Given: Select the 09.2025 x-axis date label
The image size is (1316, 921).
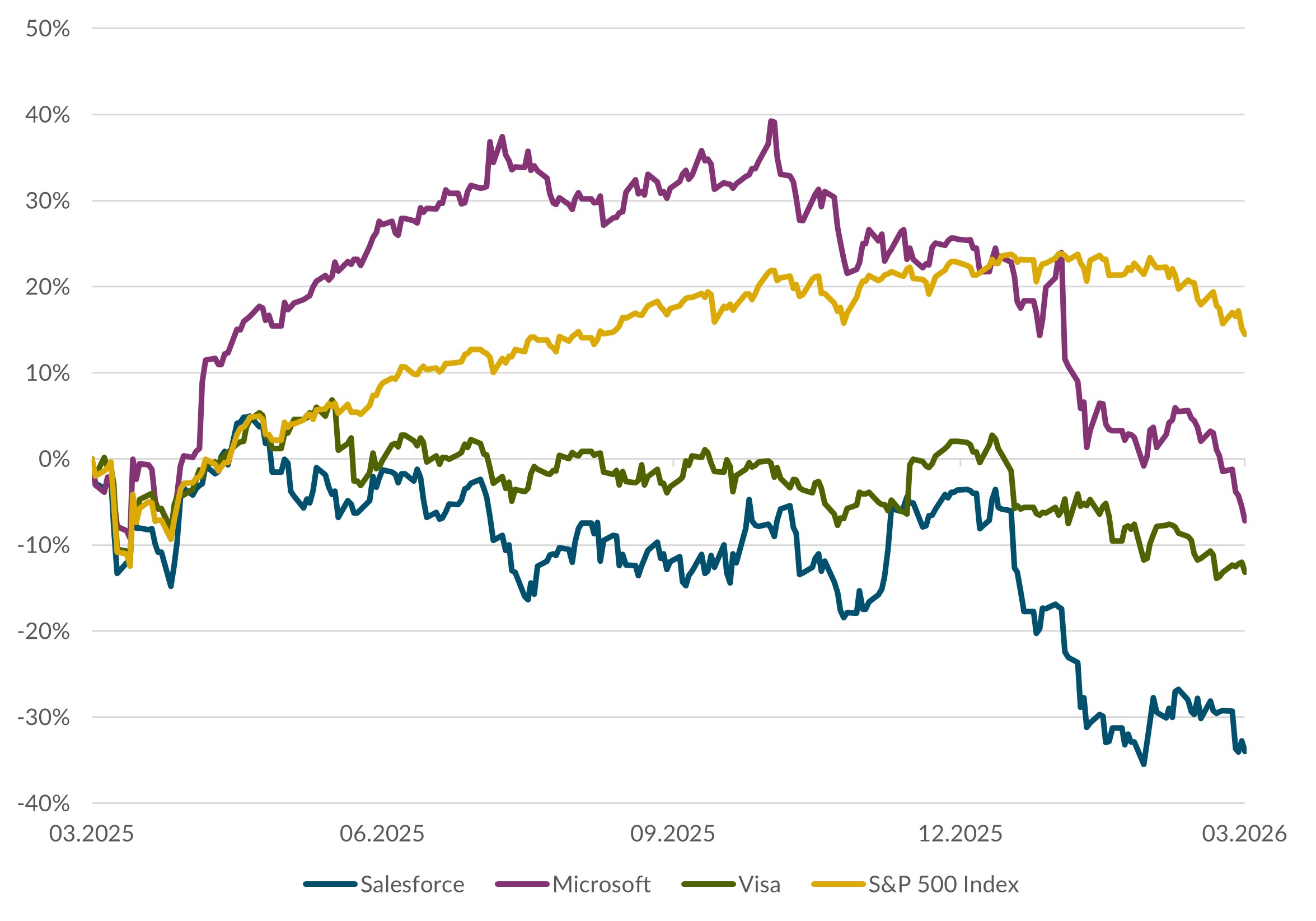Looking at the screenshot, I should (672, 833).
